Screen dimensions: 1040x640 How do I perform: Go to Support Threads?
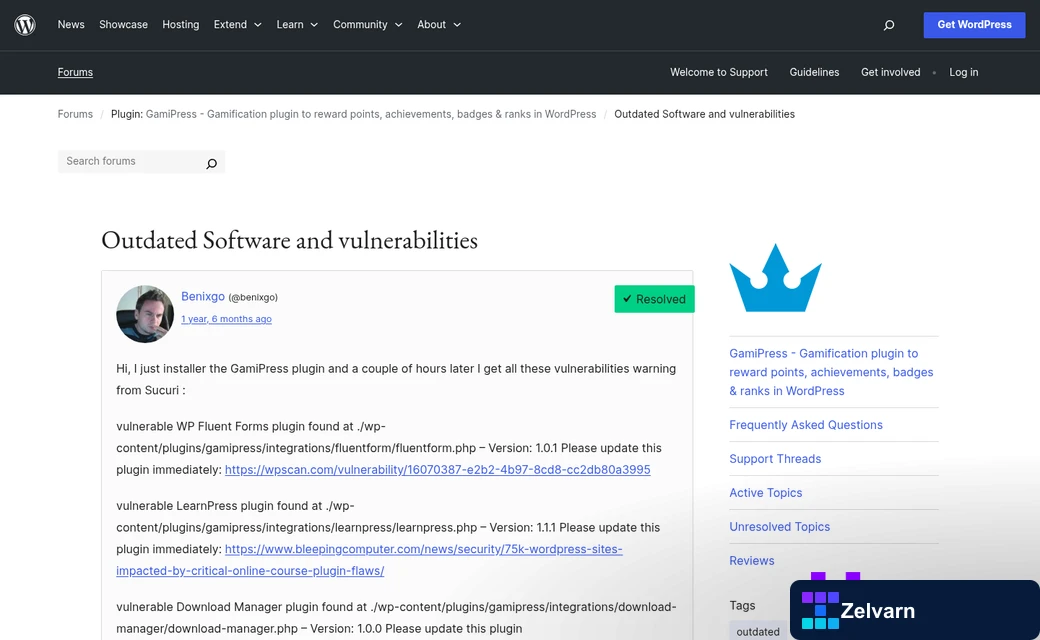point(775,459)
